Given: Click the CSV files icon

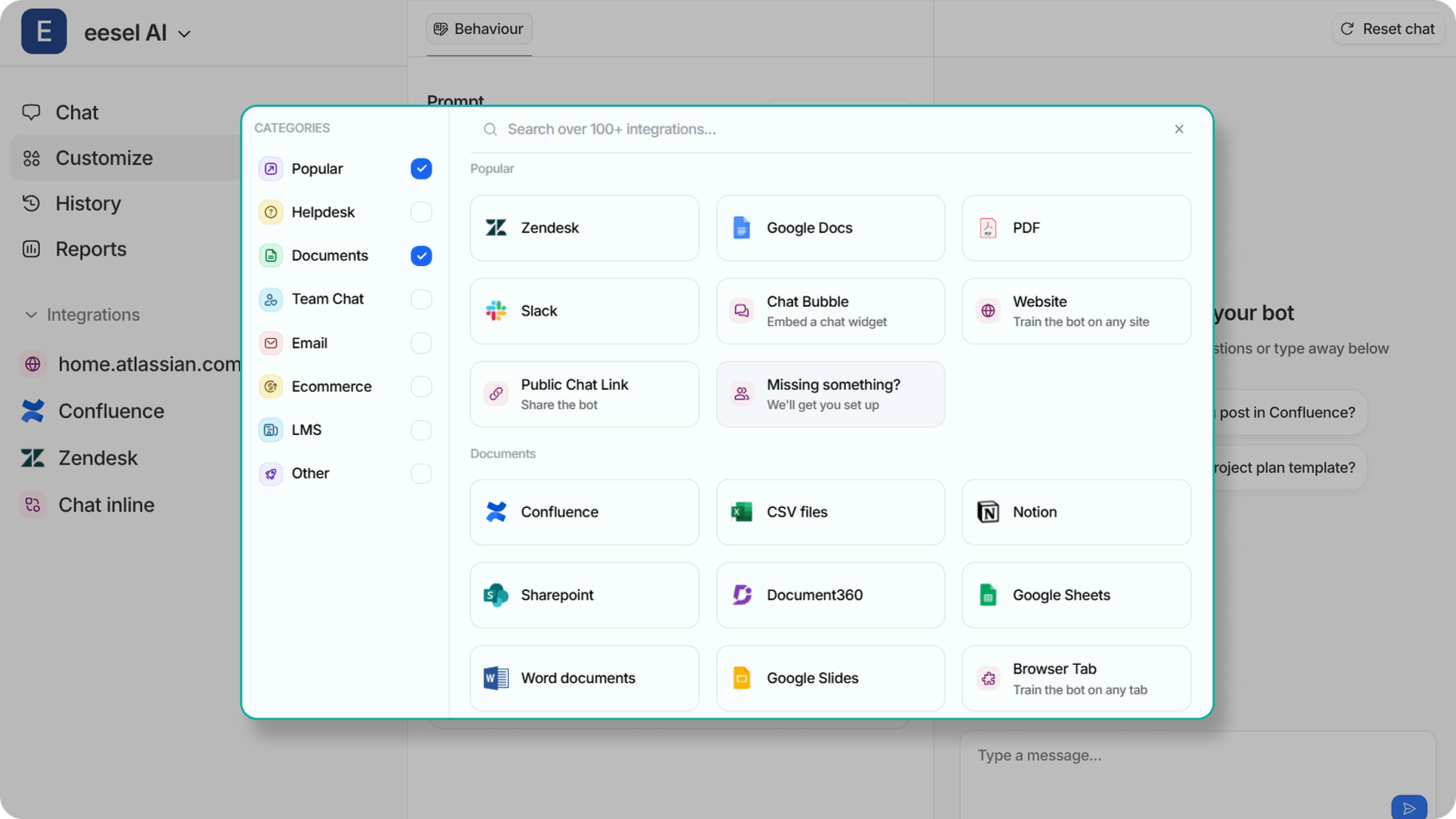Looking at the screenshot, I should pyautogui.click(x=742, y=512).
